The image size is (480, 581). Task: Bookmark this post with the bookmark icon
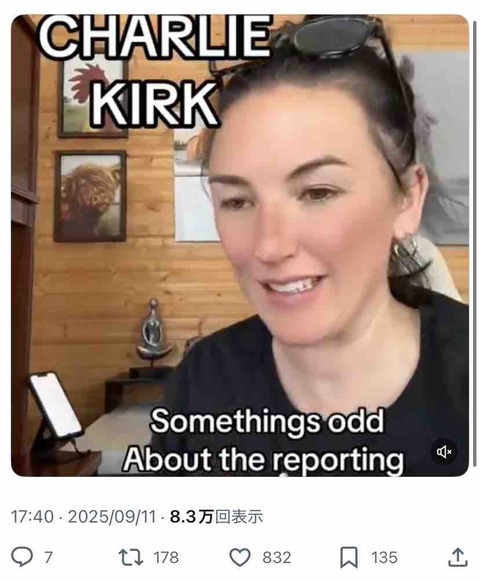pos(349,557)
